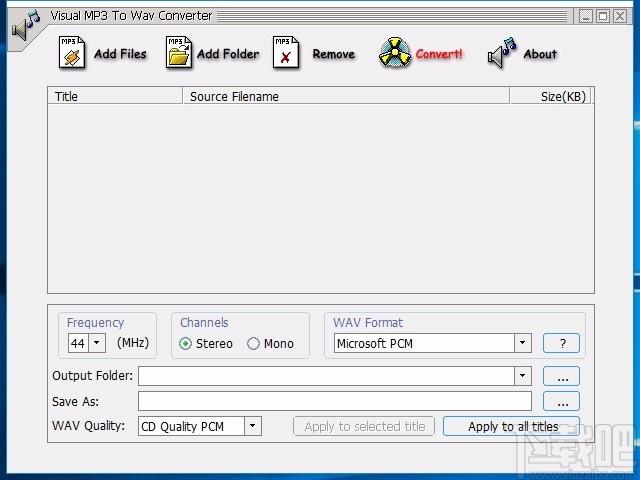Minimize the converter window
The height and width of the screenshot is (480, 640).
586,16
